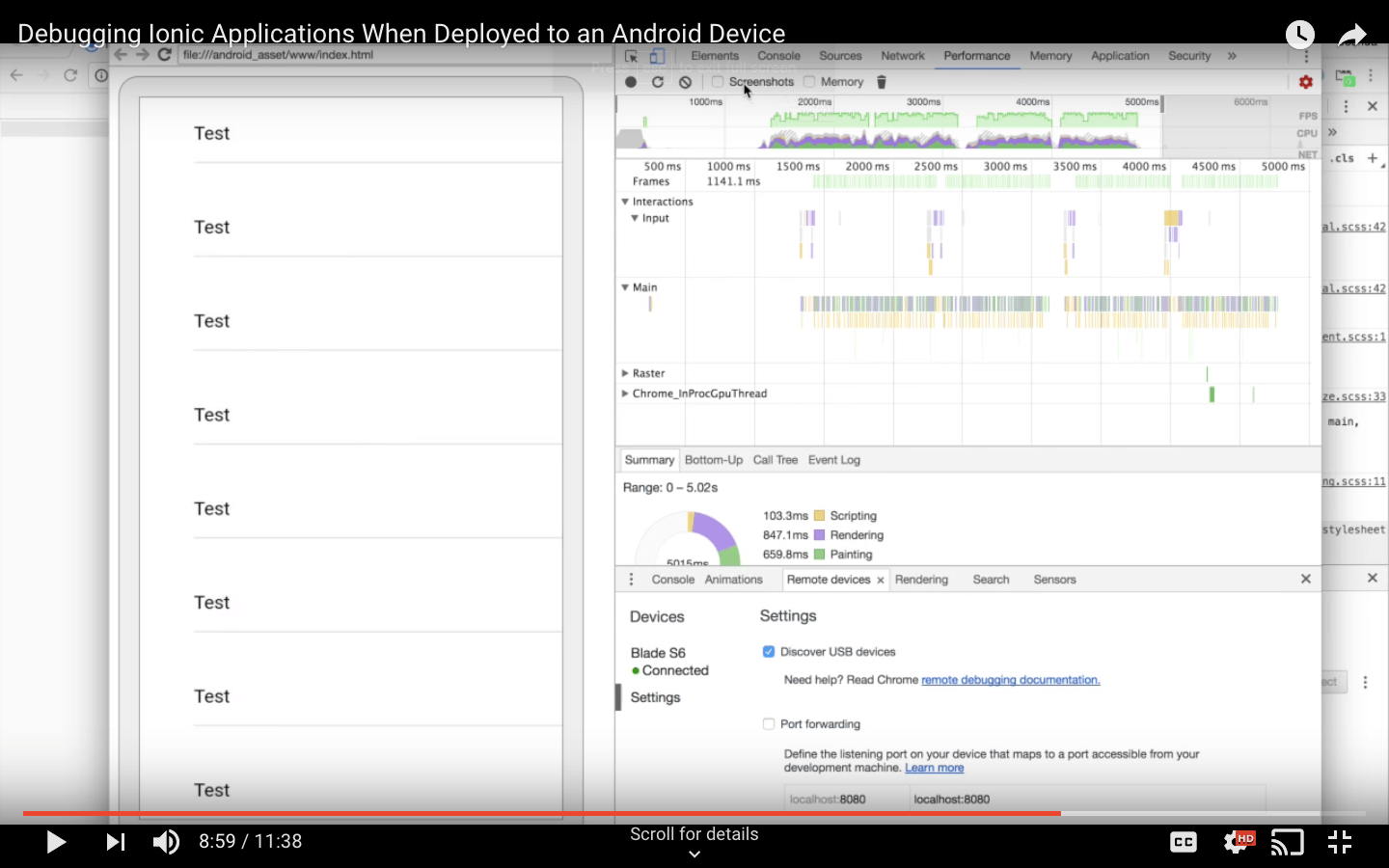
Task: Select the Bottom-Up tab
Action: pos(714,460)
